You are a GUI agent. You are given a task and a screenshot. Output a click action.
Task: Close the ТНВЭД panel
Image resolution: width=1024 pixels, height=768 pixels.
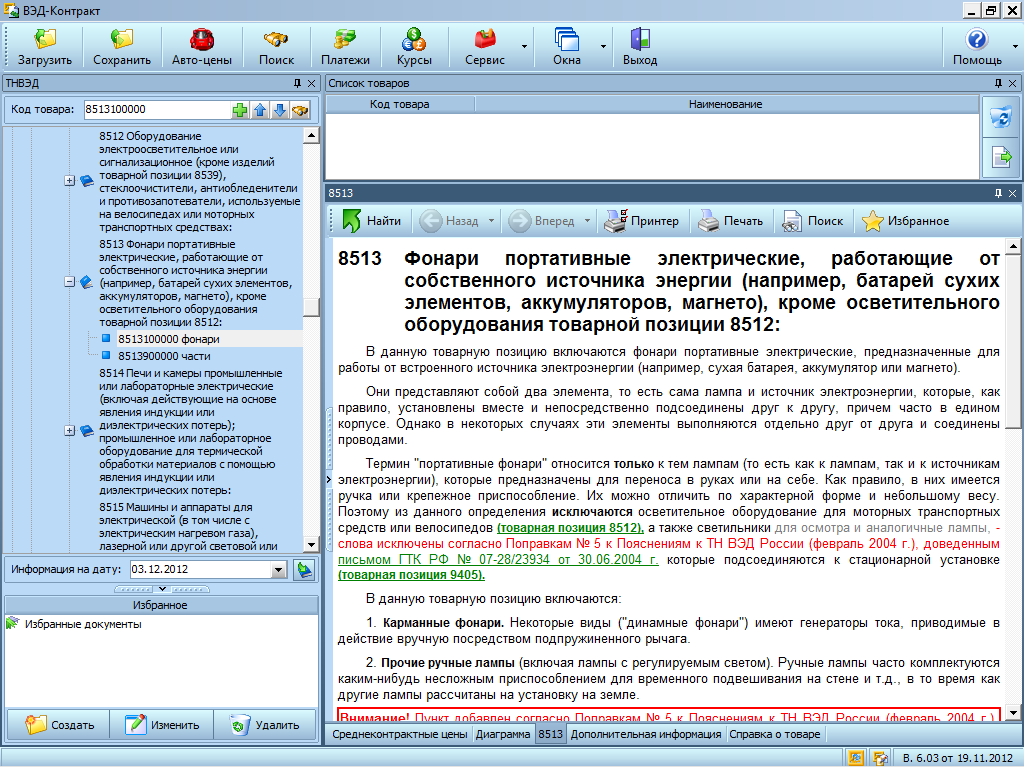click(312, 83)
